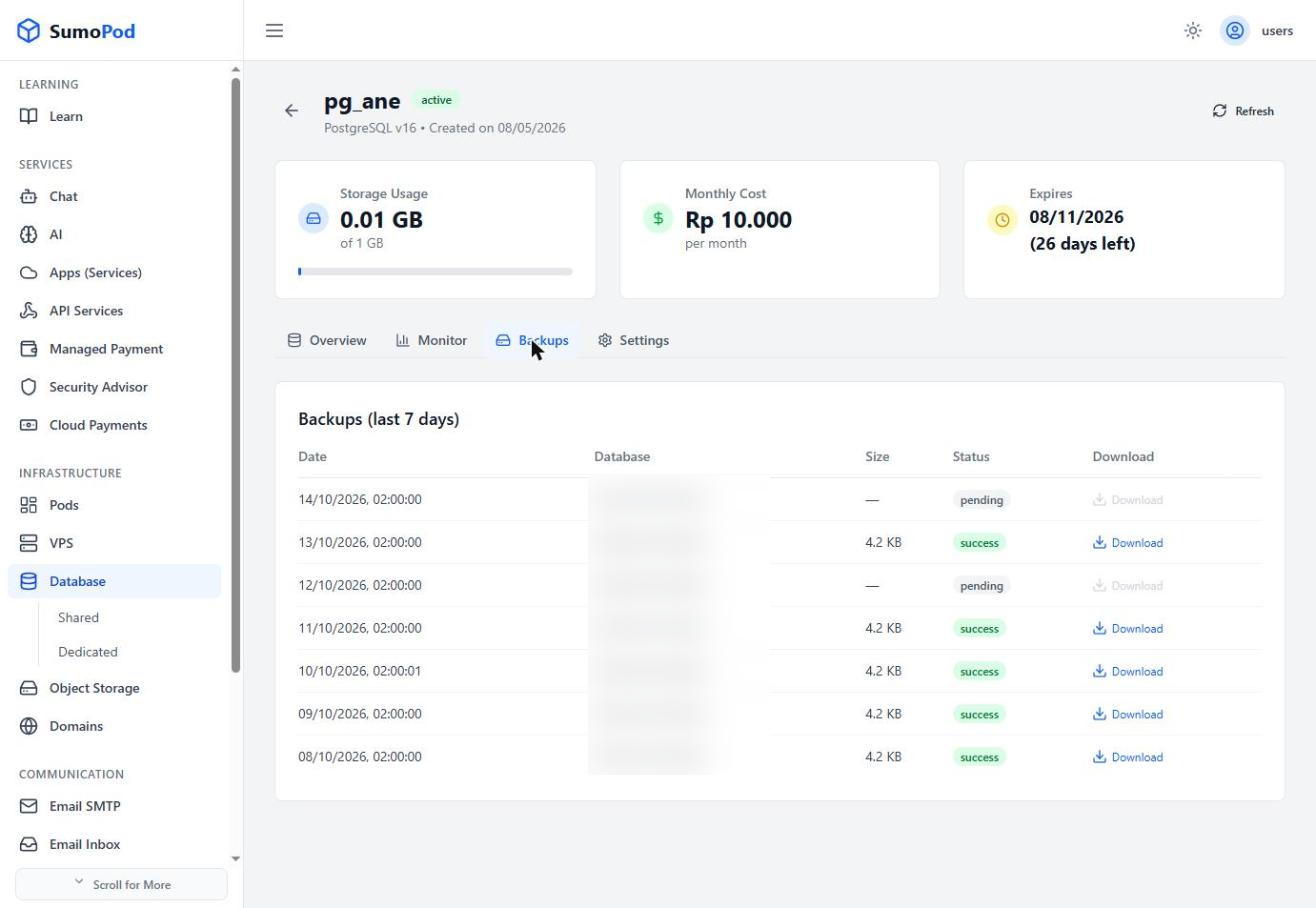
Task: Download the 11/10/2026 backup
Action: coord(1127,629)
